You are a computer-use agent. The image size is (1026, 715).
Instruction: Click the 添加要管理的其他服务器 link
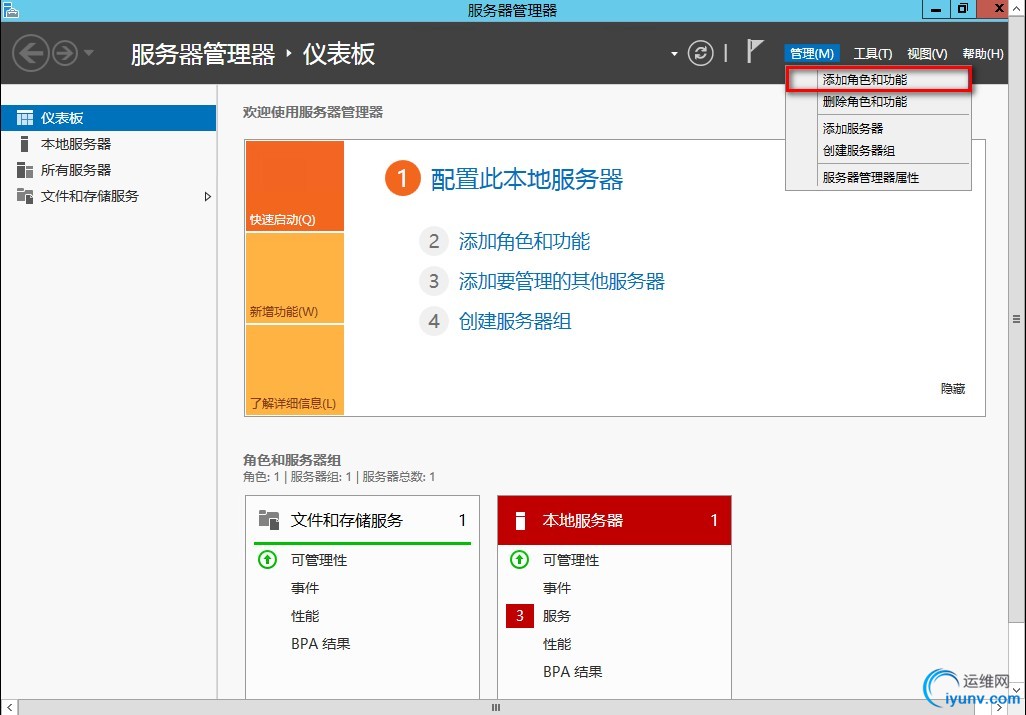click(x=561, y=281)
